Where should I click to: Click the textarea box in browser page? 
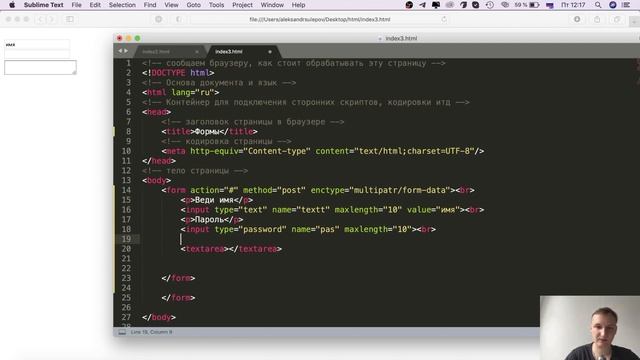(x=40, y=67)
